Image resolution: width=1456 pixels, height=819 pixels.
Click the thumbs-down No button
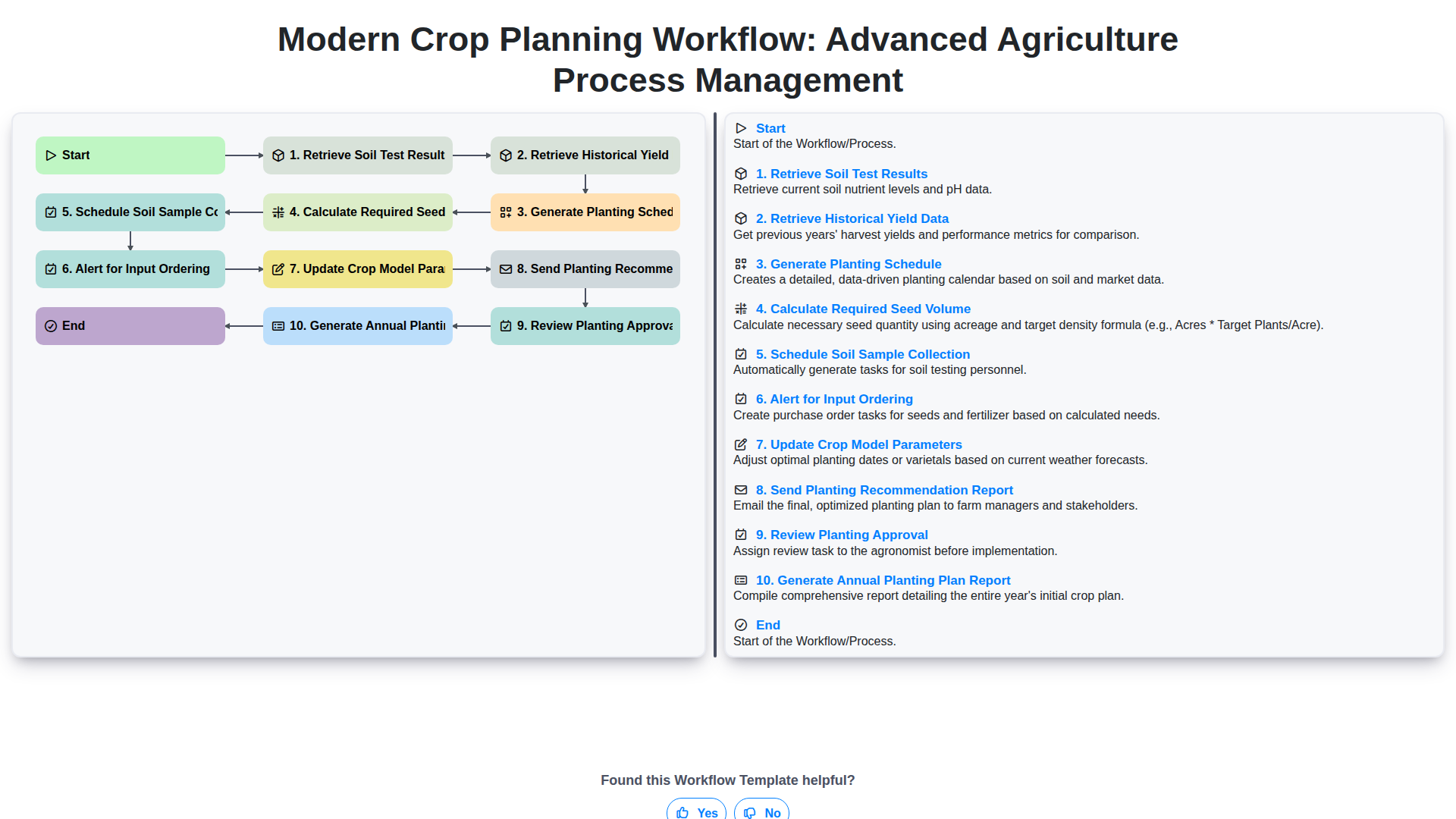click(761, 811)
